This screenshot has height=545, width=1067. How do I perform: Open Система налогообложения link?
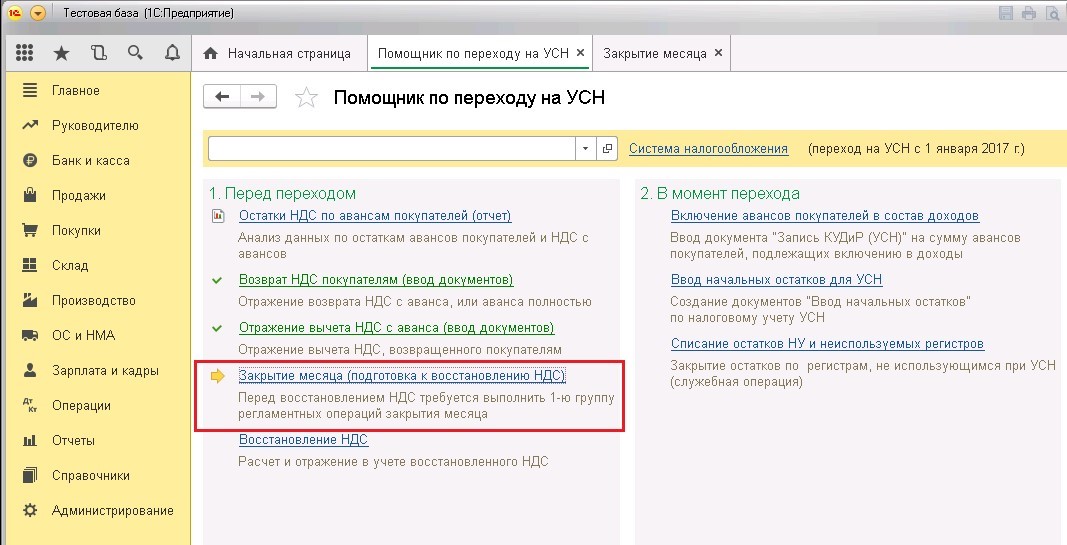tap(708, 148)
